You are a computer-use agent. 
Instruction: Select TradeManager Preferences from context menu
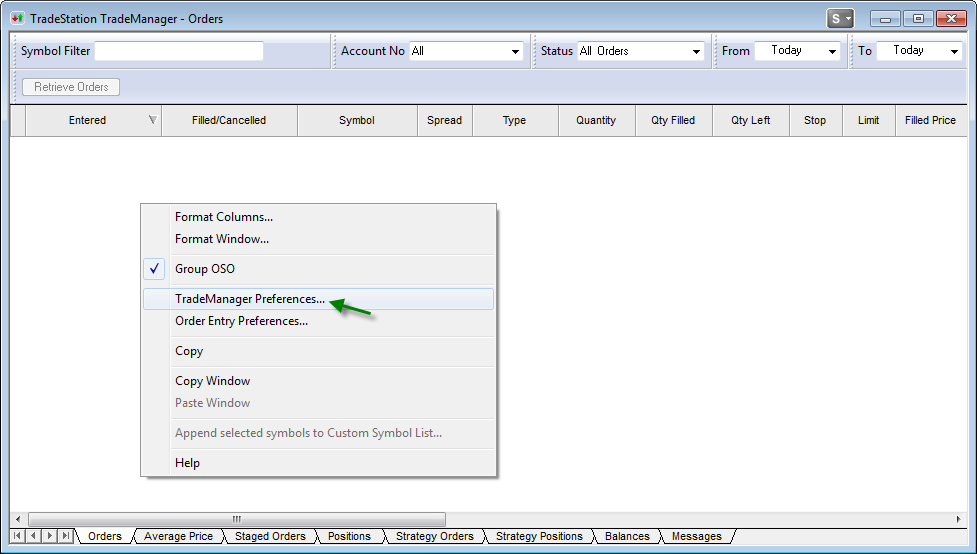click(250, 299)
